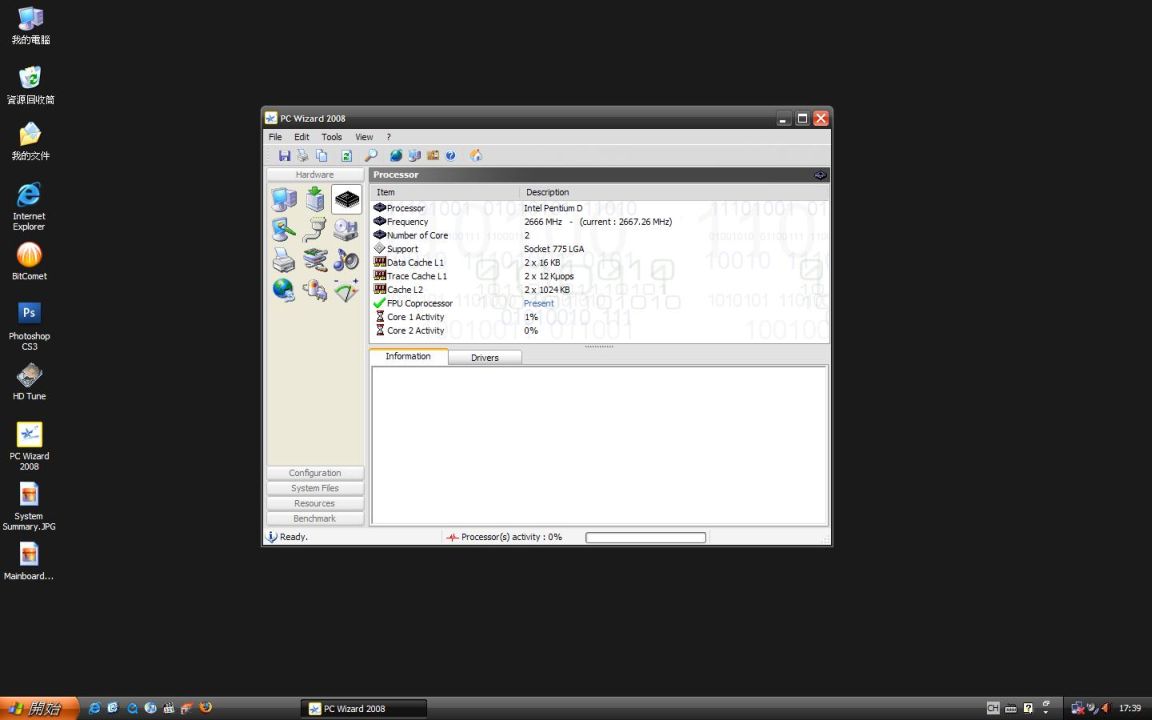Open Mainboard image file on desktop
This screenshot has height=720, width=1152.
[29, 561]
